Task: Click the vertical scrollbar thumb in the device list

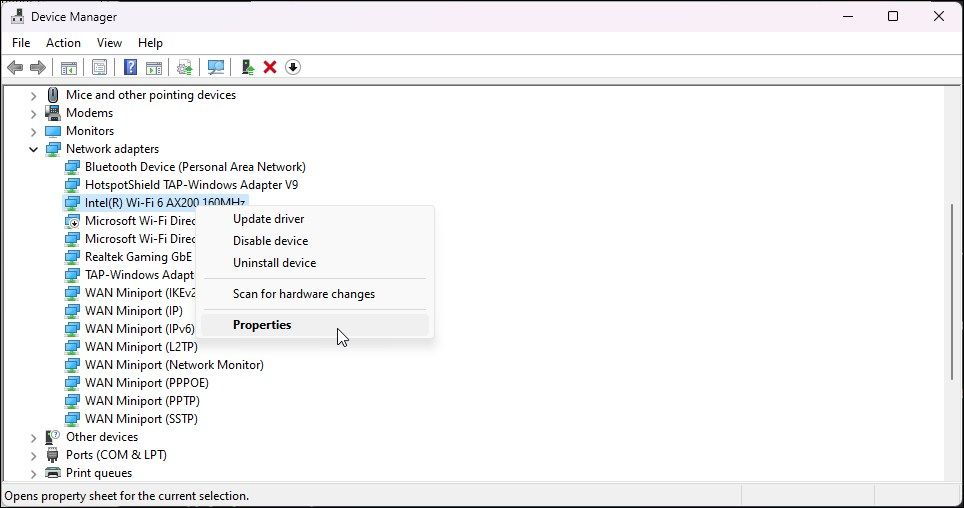Action: pyautogui.click(x=952, y=292)
